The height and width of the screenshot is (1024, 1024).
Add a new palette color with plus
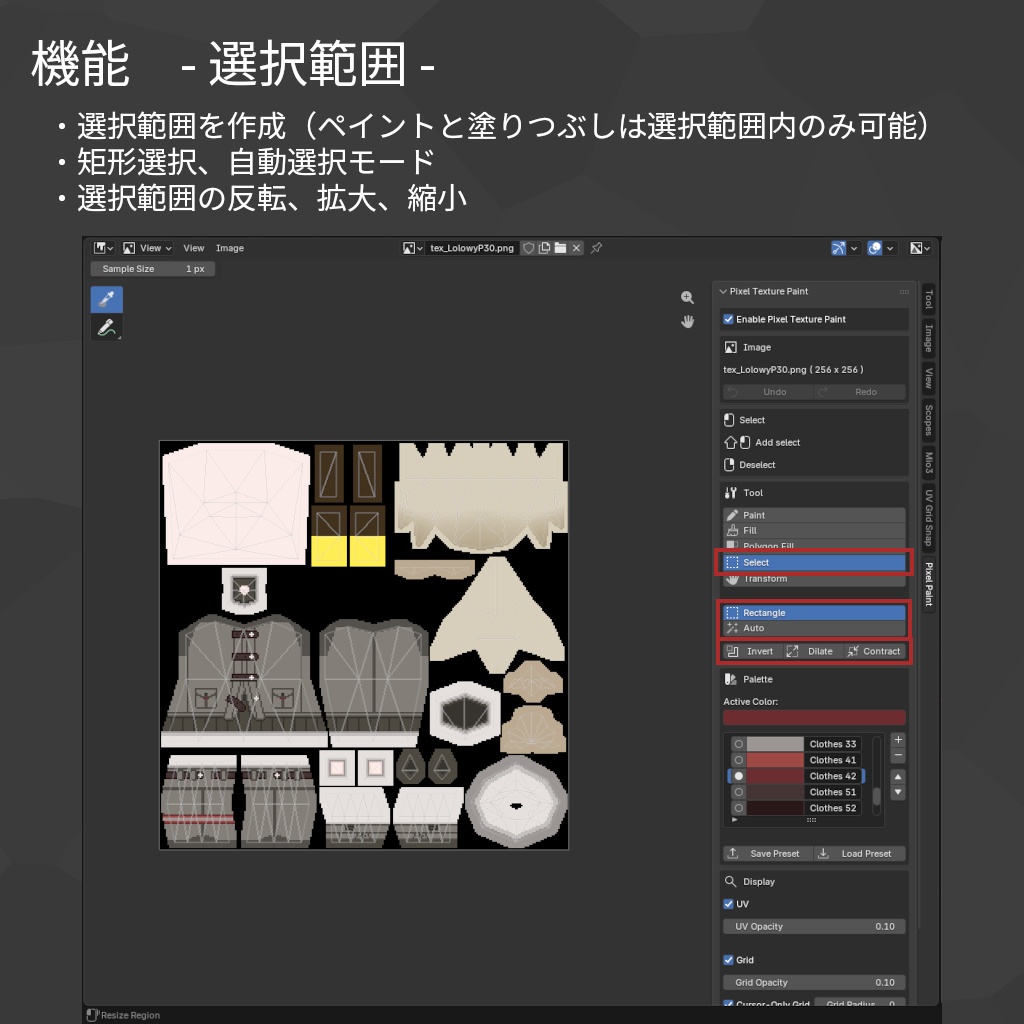coord(898,740)
